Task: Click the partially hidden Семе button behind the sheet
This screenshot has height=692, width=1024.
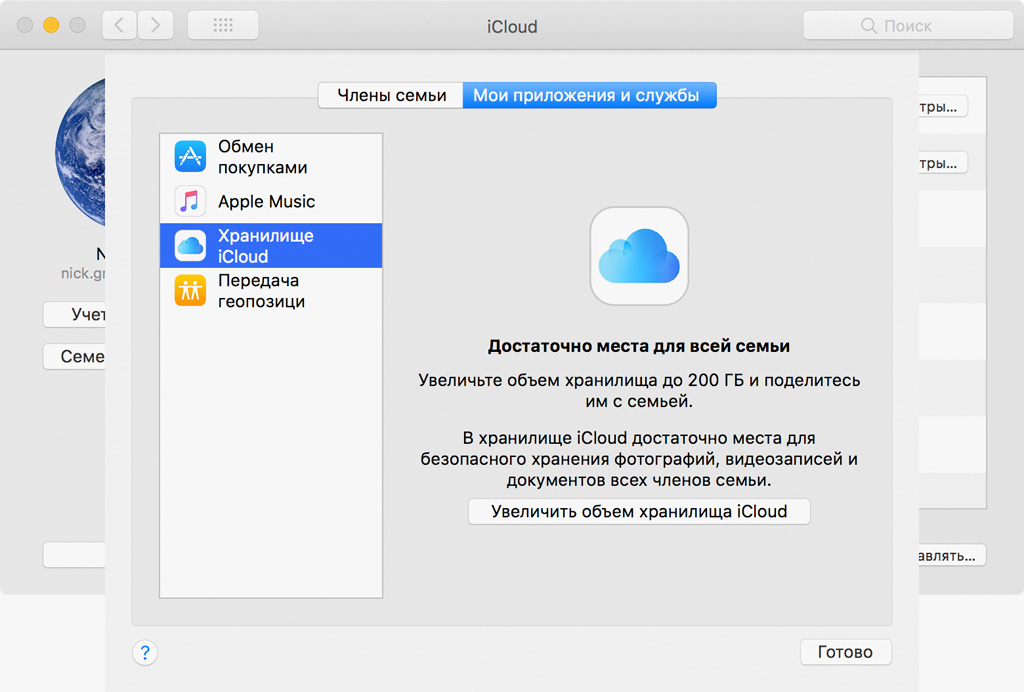Action: tap(74, 356)
